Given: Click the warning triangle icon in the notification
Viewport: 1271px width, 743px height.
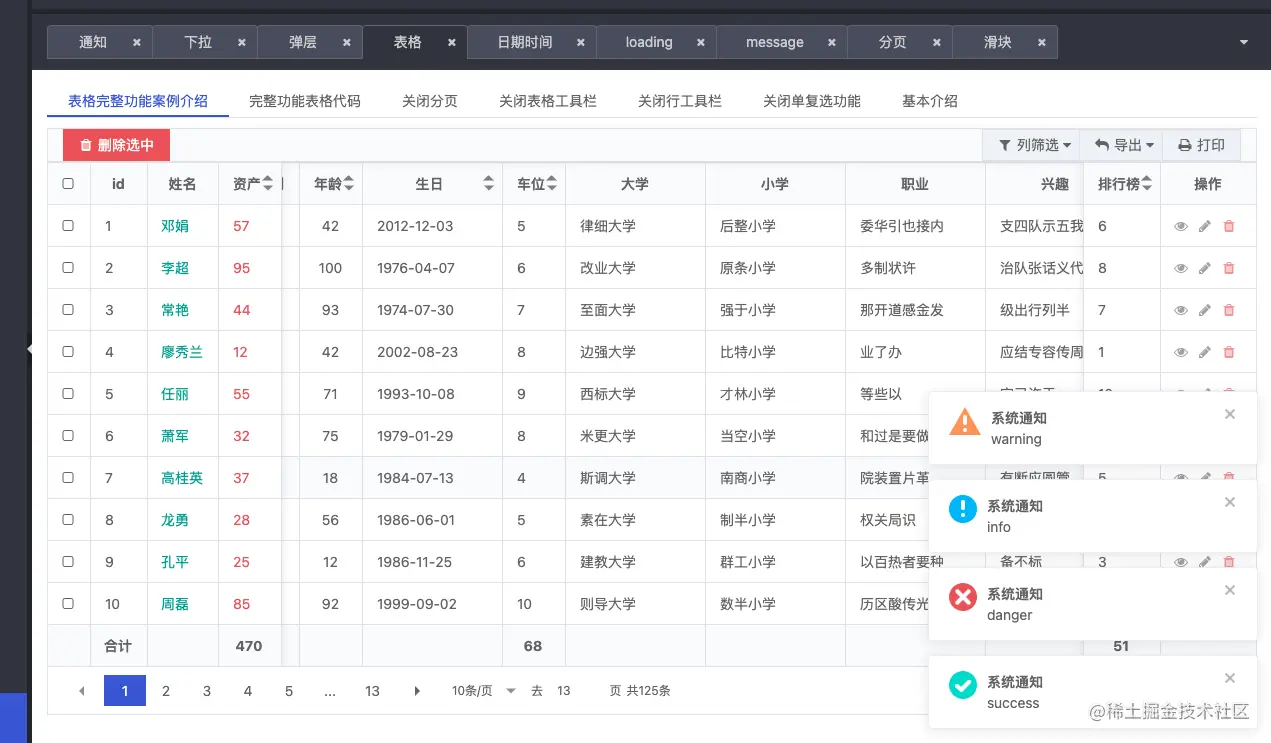Looking at the screenshot, I should pos(963,421).
